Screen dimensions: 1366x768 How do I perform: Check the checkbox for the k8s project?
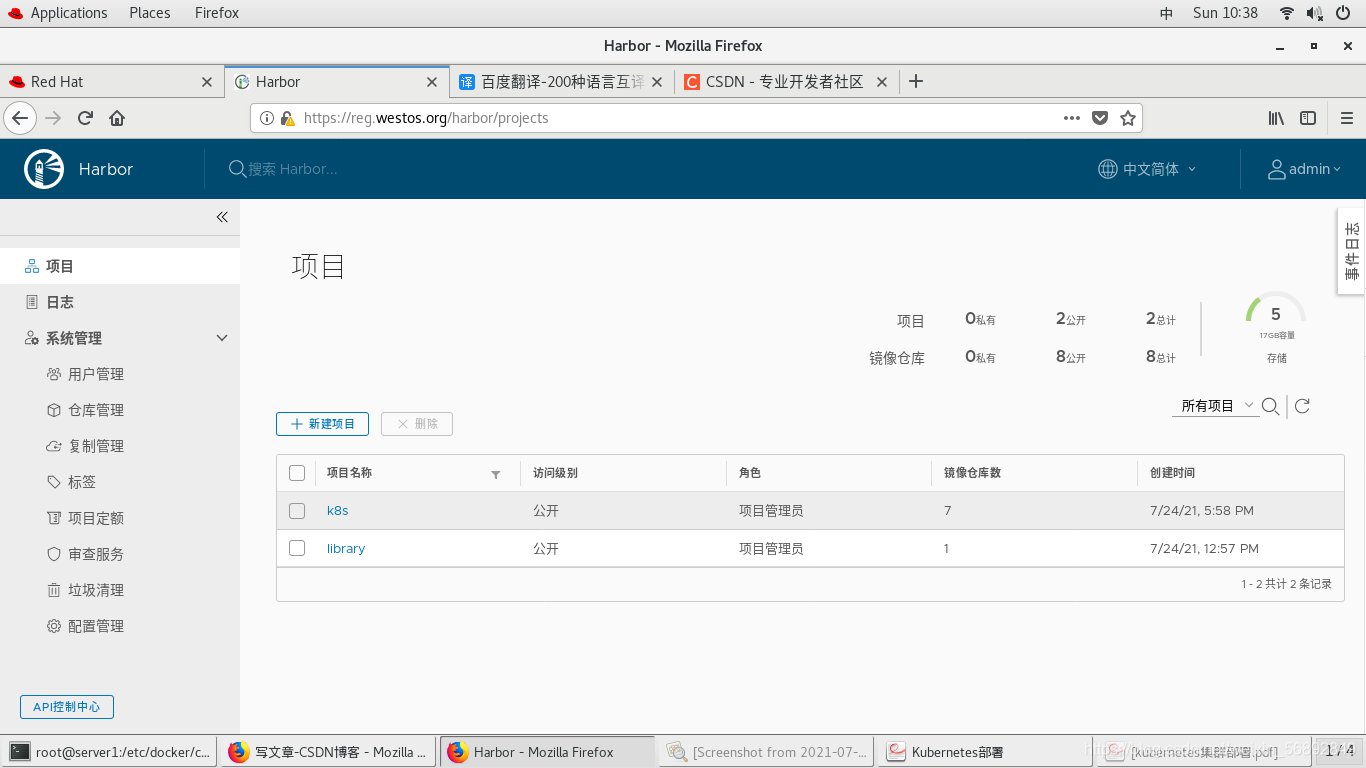[296, 510]
